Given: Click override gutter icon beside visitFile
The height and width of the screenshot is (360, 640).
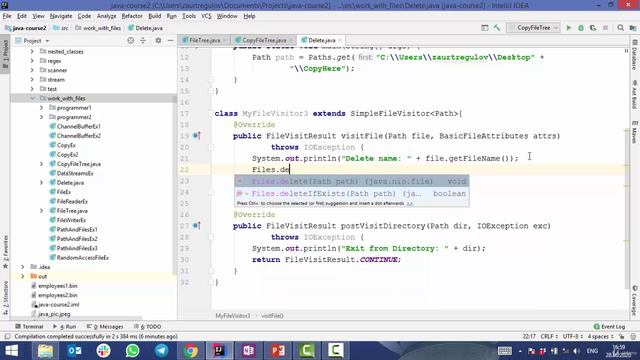Looking at the screenshot, I should [197, 136].
